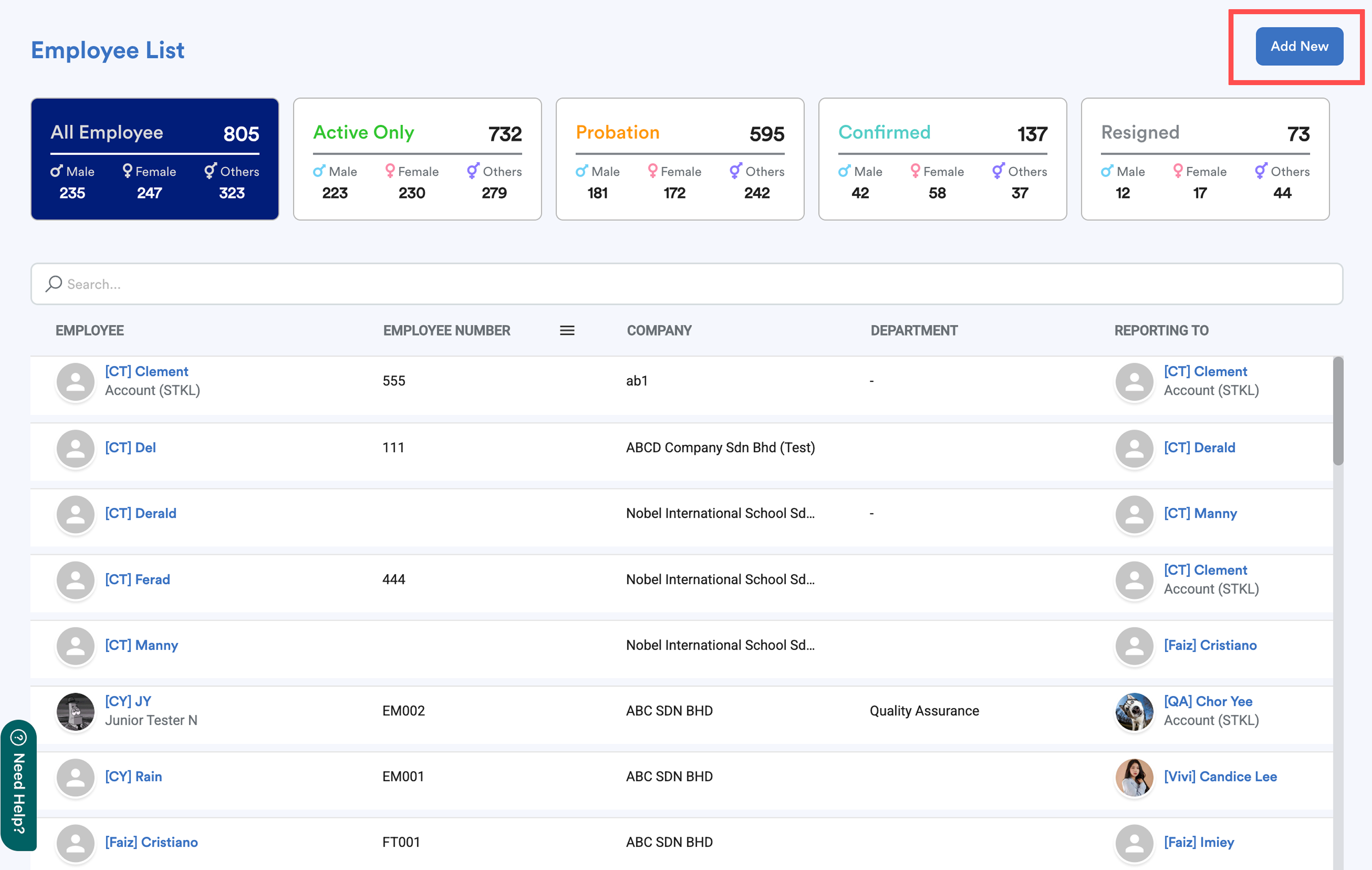This screenshot has width=1372, height=870.
Task: Click the male icon in All Employee card
Action: (56, 171)
